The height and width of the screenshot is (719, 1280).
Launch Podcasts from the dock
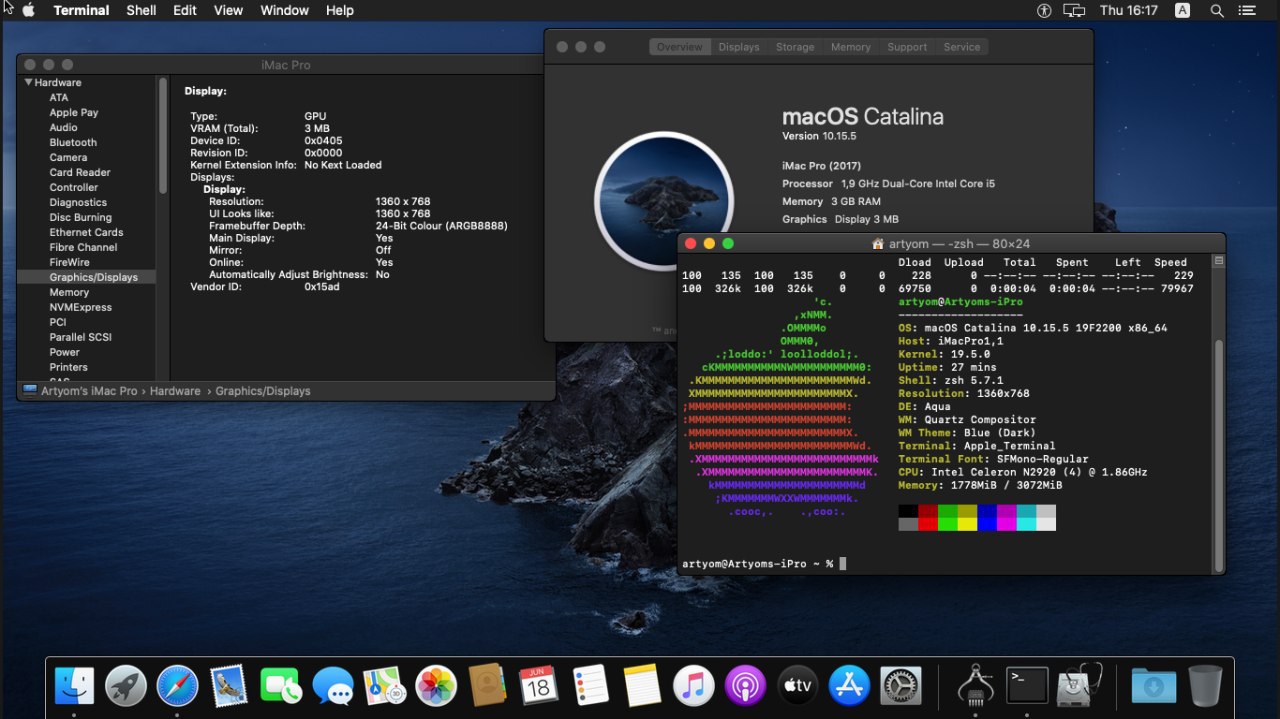coord(745,686)
